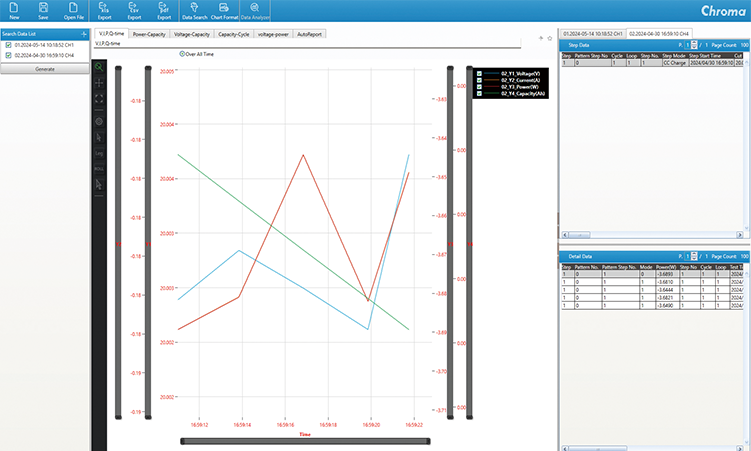Toggle the Log scale chart button

click(100, 154)
